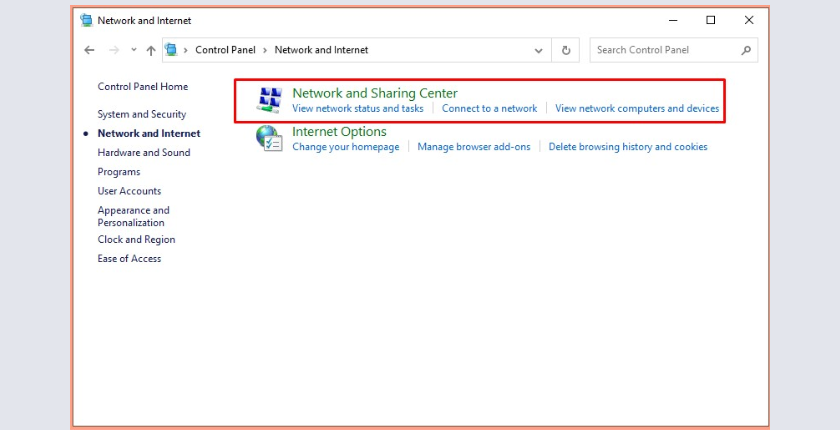The image size is (840, 430).
Task: Open Internet Options heading link
Action: (x=339, y=132)
